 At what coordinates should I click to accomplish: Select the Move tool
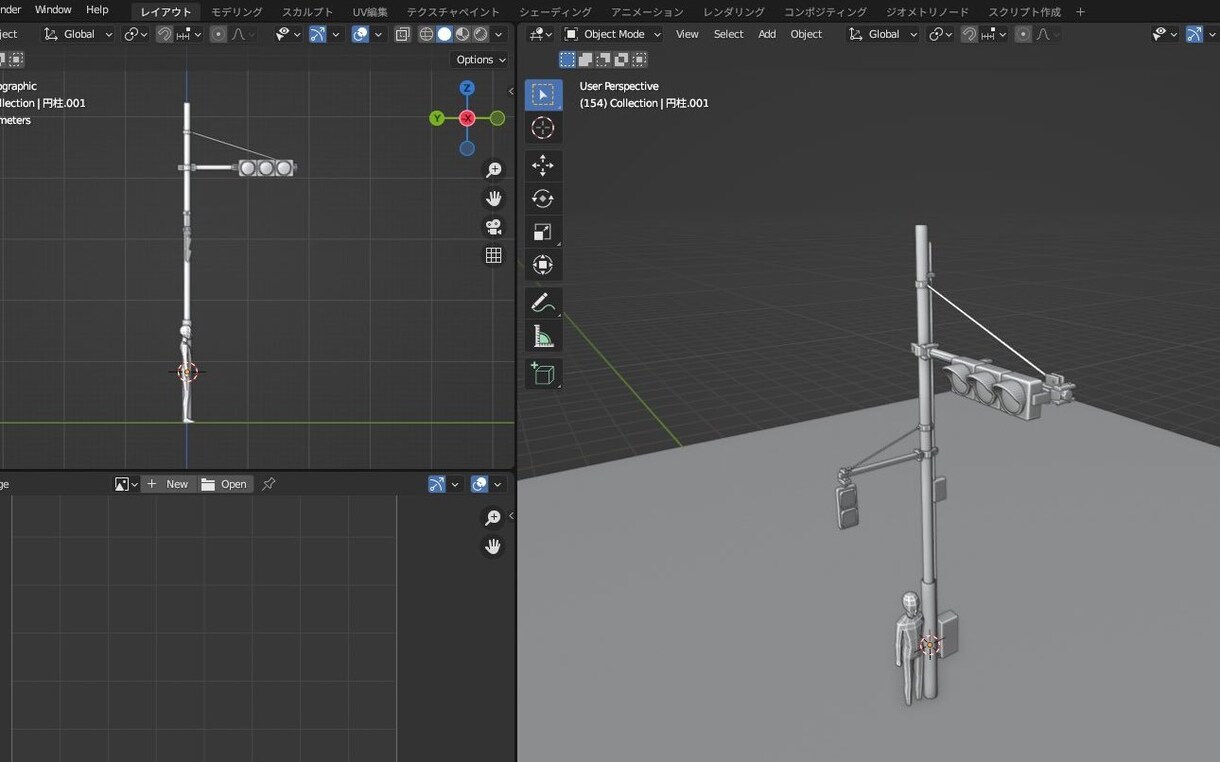[543, 165]
